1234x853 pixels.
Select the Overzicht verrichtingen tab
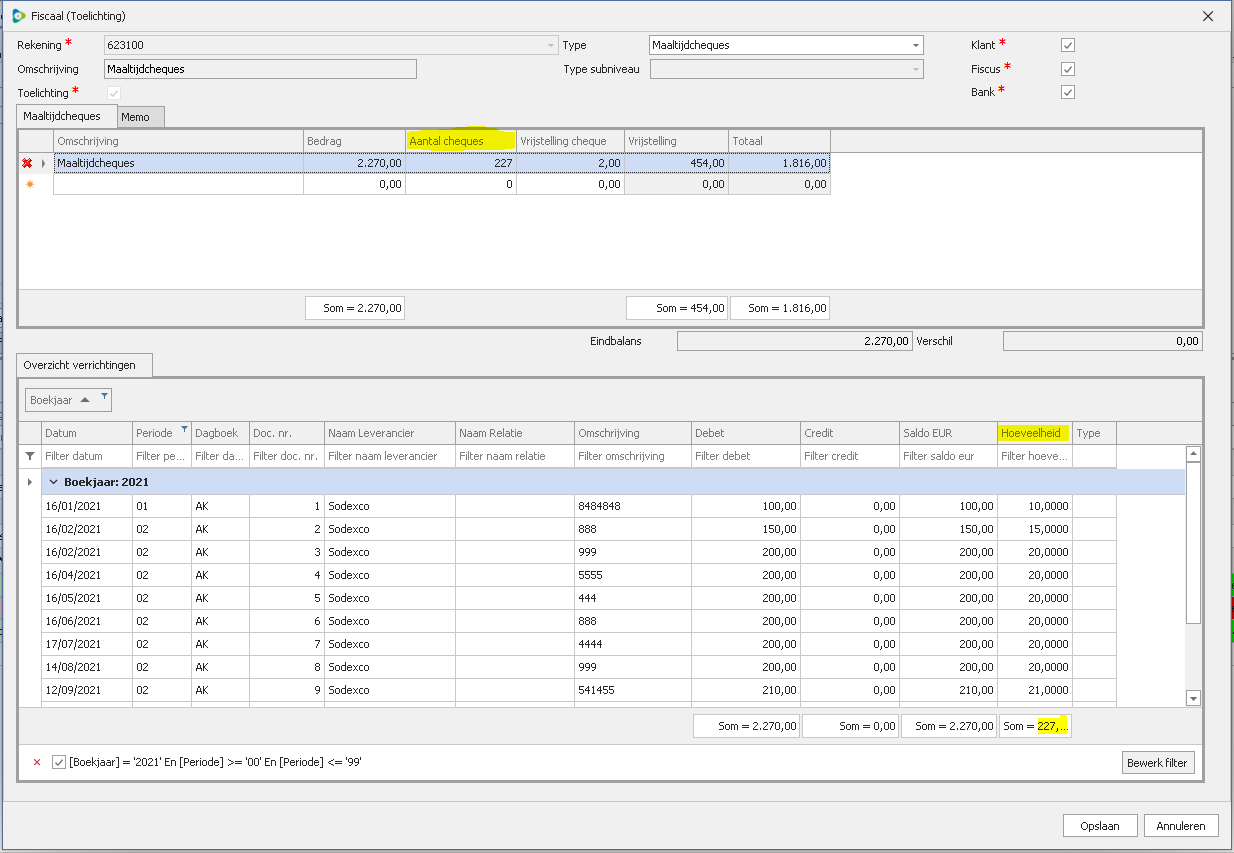pyautogui.click(x=84, y=366)
